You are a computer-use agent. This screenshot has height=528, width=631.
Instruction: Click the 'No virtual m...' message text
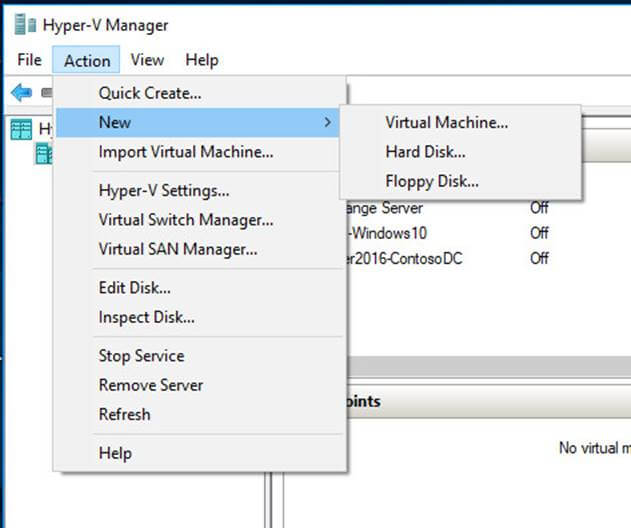click(x=595, y=448)
